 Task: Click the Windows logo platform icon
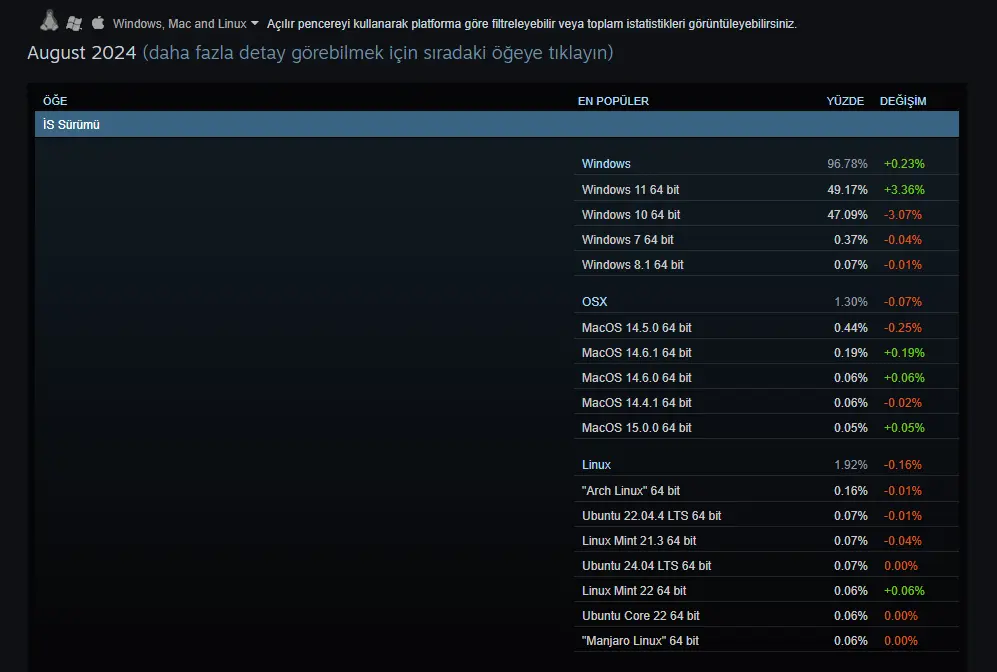[74, 24]
